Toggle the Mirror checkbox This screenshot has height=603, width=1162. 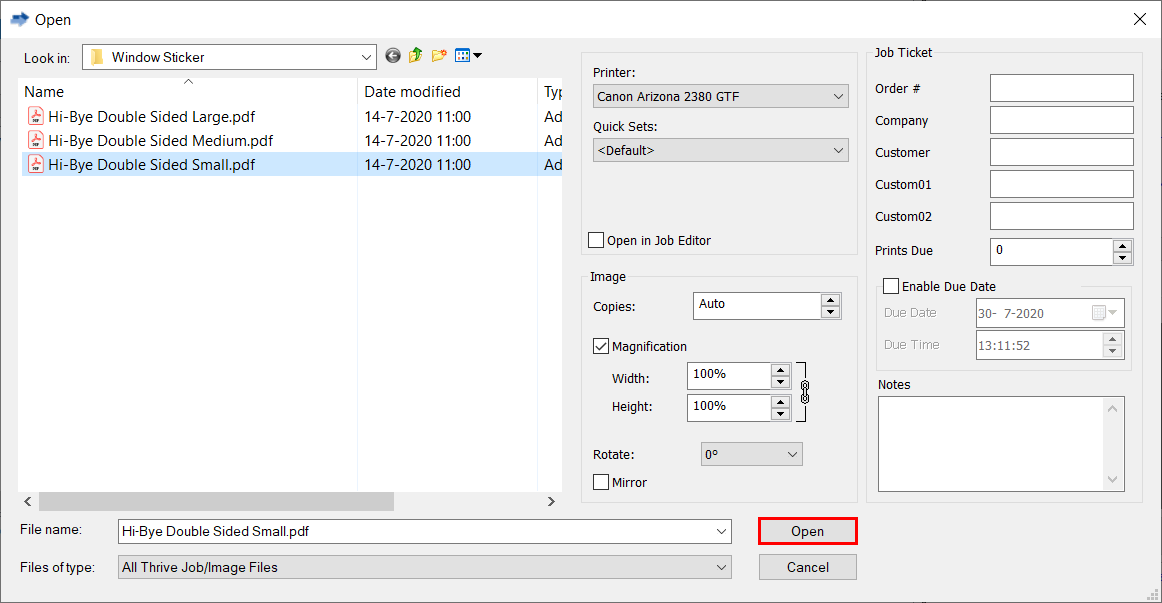click(x=601, y=483)
